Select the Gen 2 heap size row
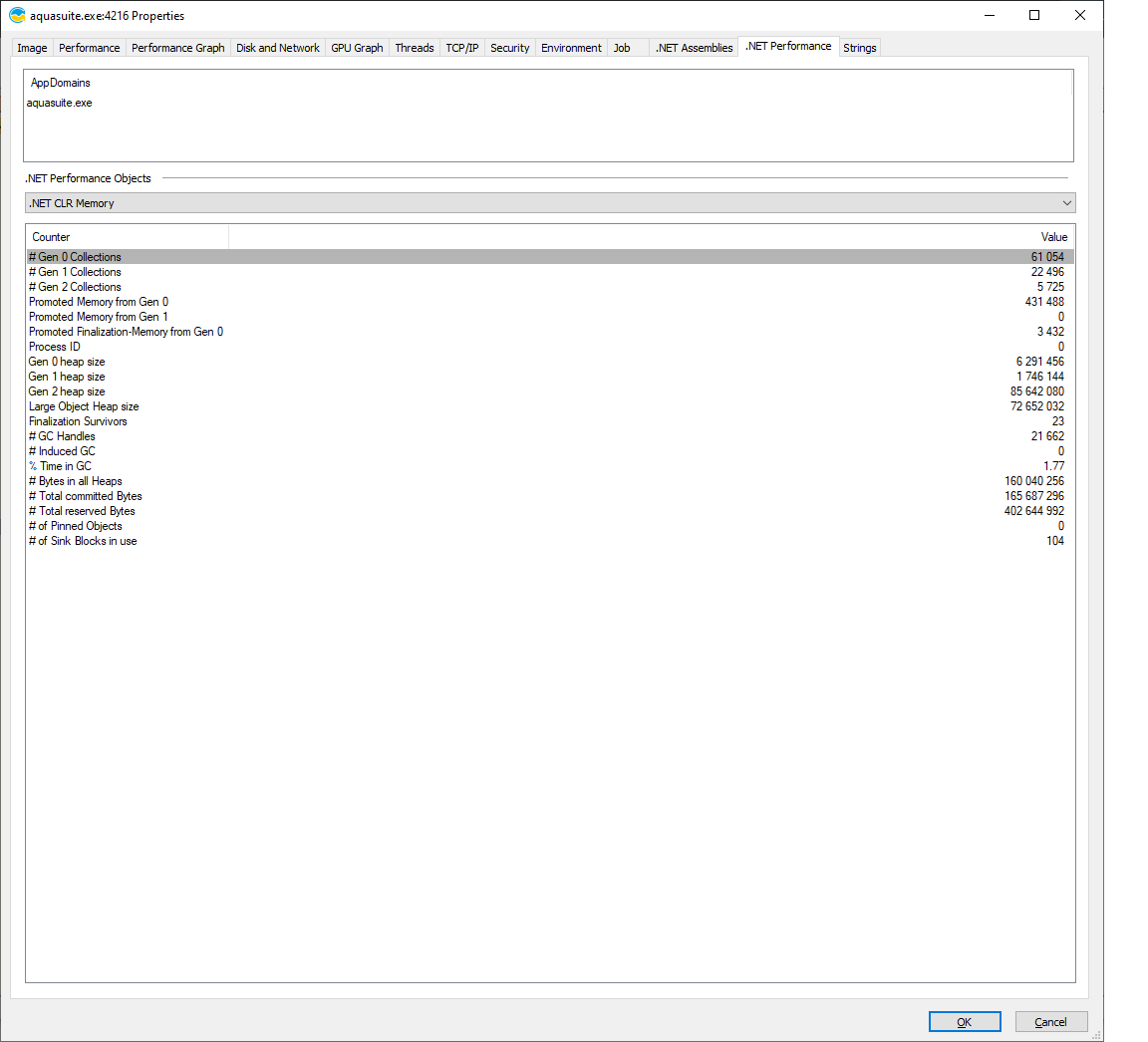 pos(550,391)
